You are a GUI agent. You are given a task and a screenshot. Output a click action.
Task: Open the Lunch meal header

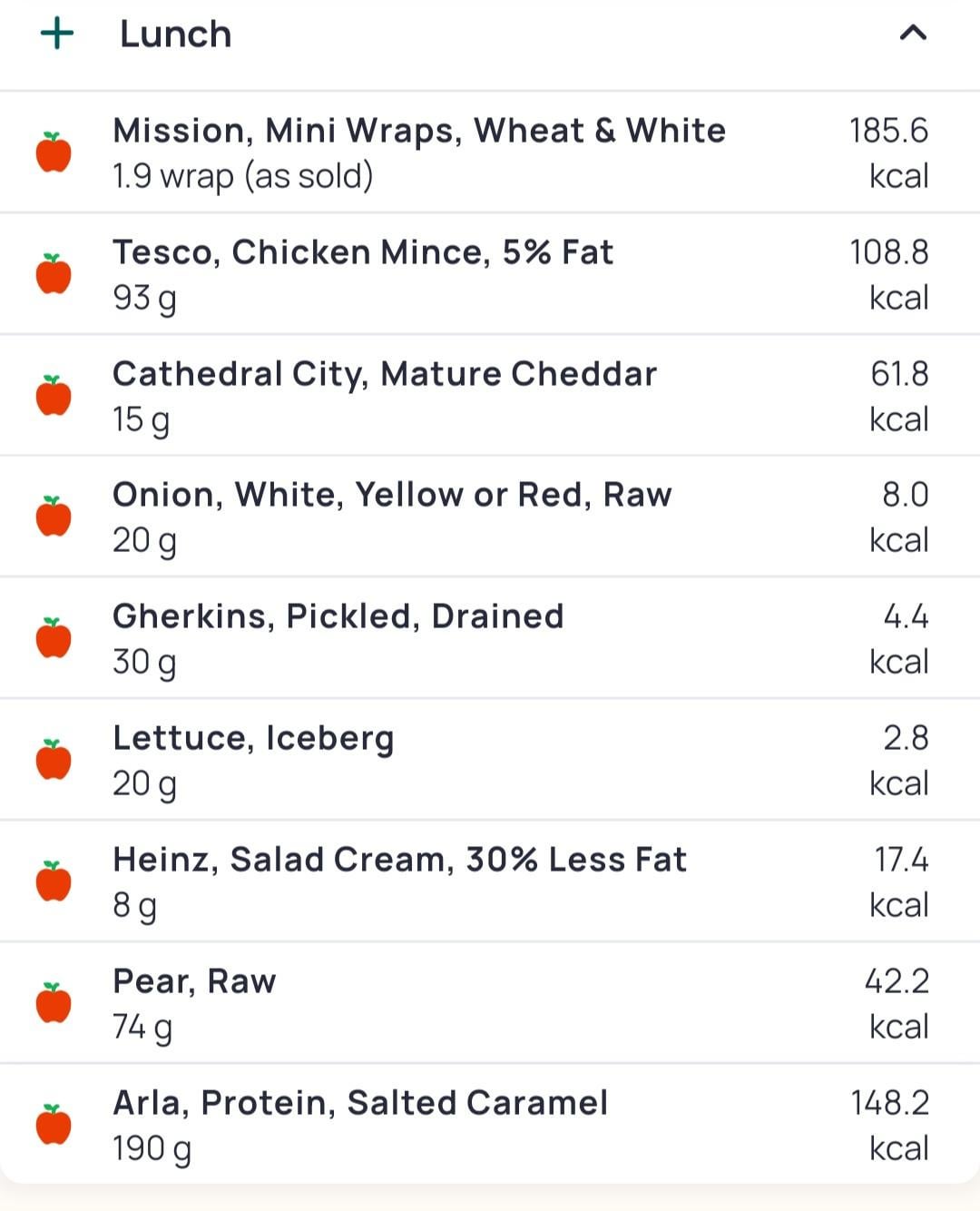(176, 34)
